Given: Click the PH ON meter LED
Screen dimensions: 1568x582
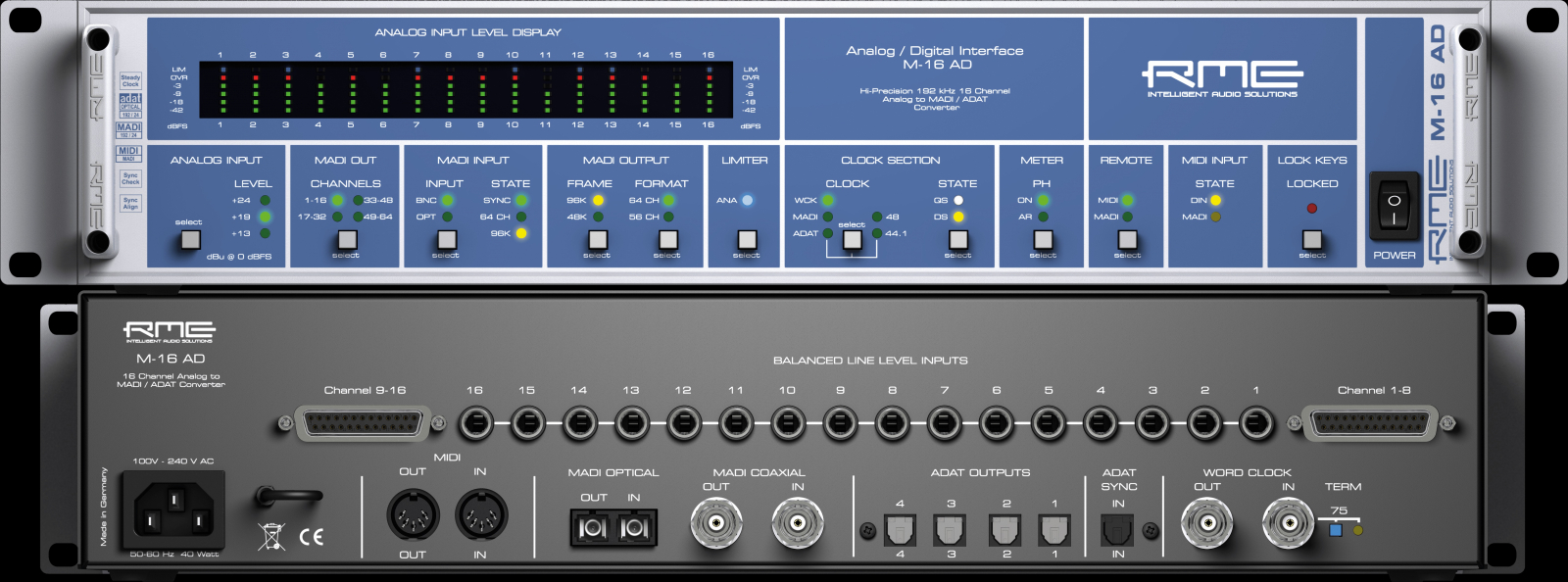Looking at the screenshot, I should [1043, 200].
